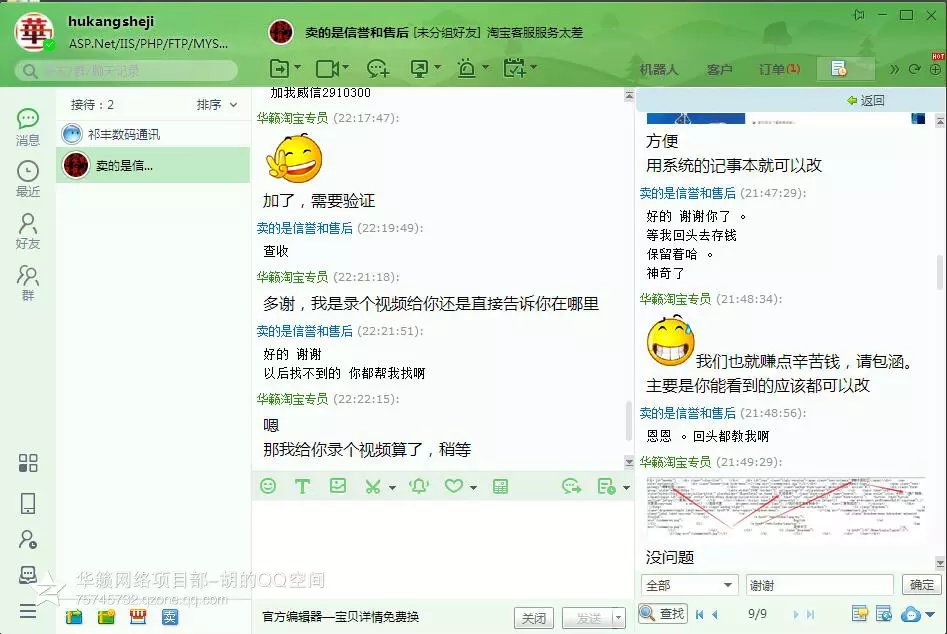Click the 关闭 button
The image size is (947, 634).
pos(534,618)
